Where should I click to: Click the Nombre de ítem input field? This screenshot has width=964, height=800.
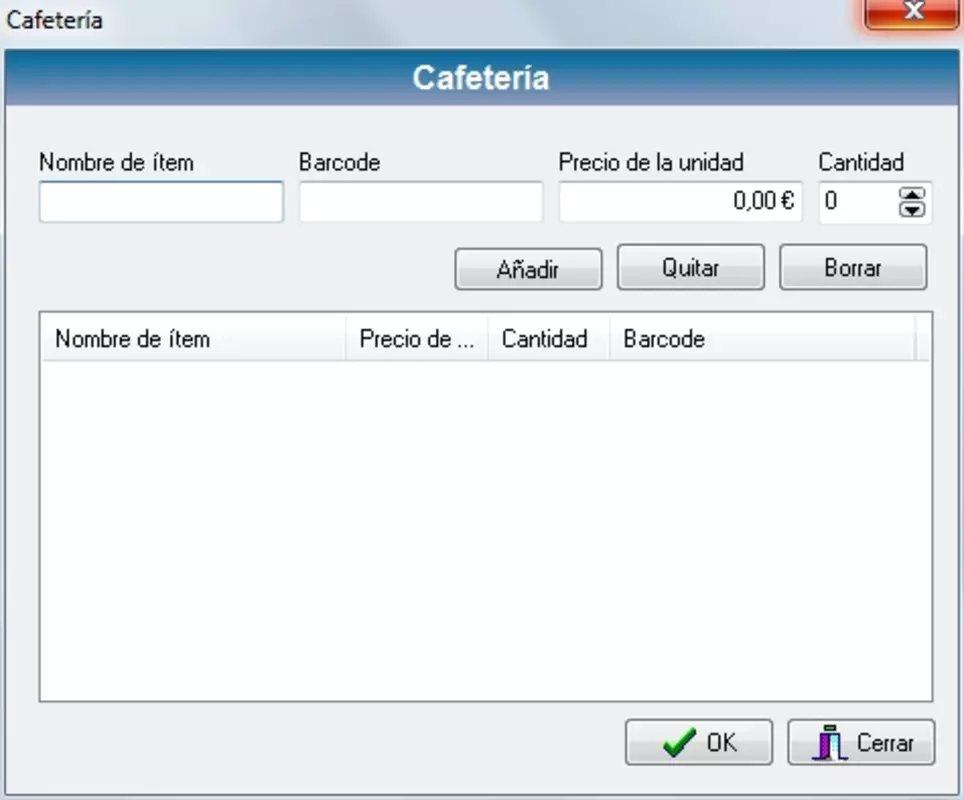161,202
